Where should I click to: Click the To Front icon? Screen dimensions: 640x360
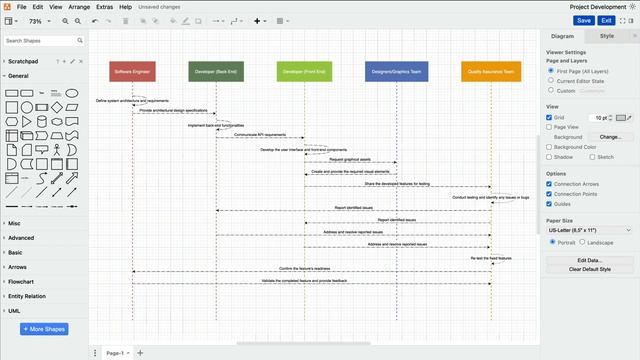pyautogui.click(x=143, y=21)
